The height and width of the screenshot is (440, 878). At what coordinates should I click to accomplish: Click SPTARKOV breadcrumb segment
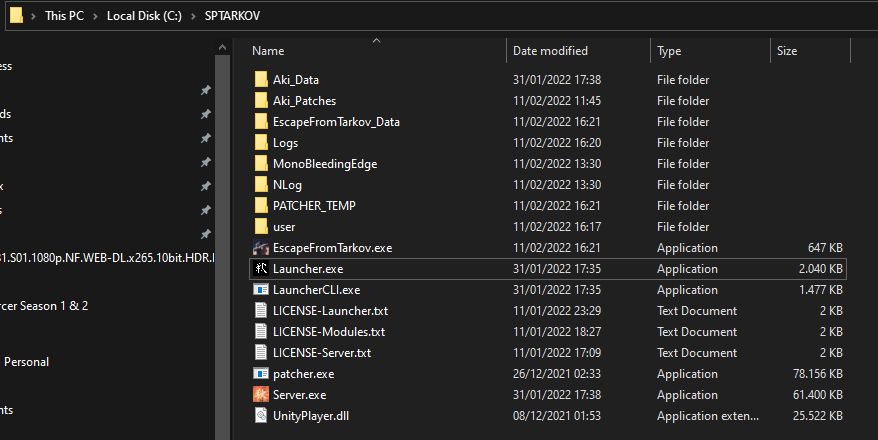click(x=232, y=16)
